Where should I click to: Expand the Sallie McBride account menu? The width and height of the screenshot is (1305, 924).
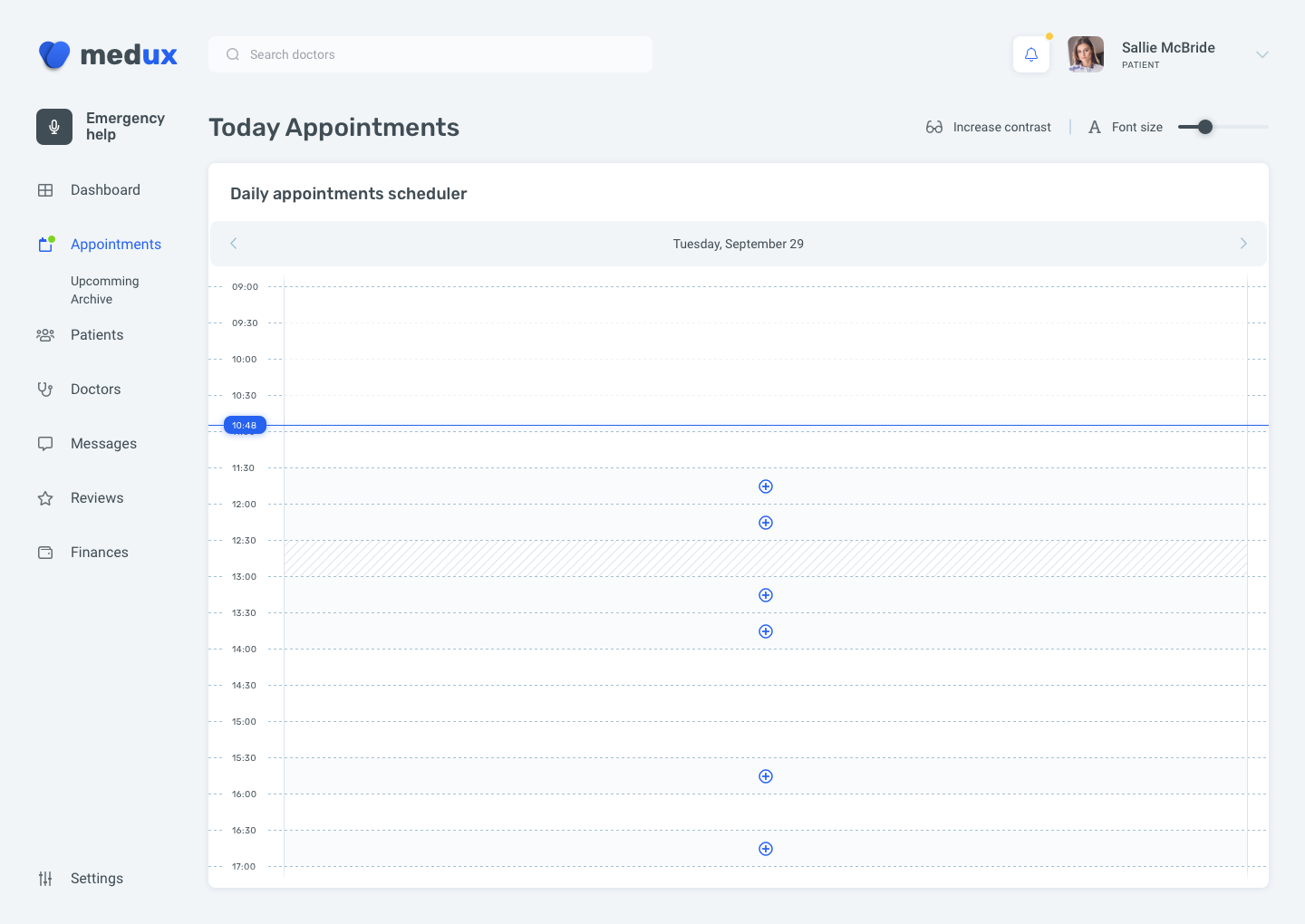coord(1261,54)
